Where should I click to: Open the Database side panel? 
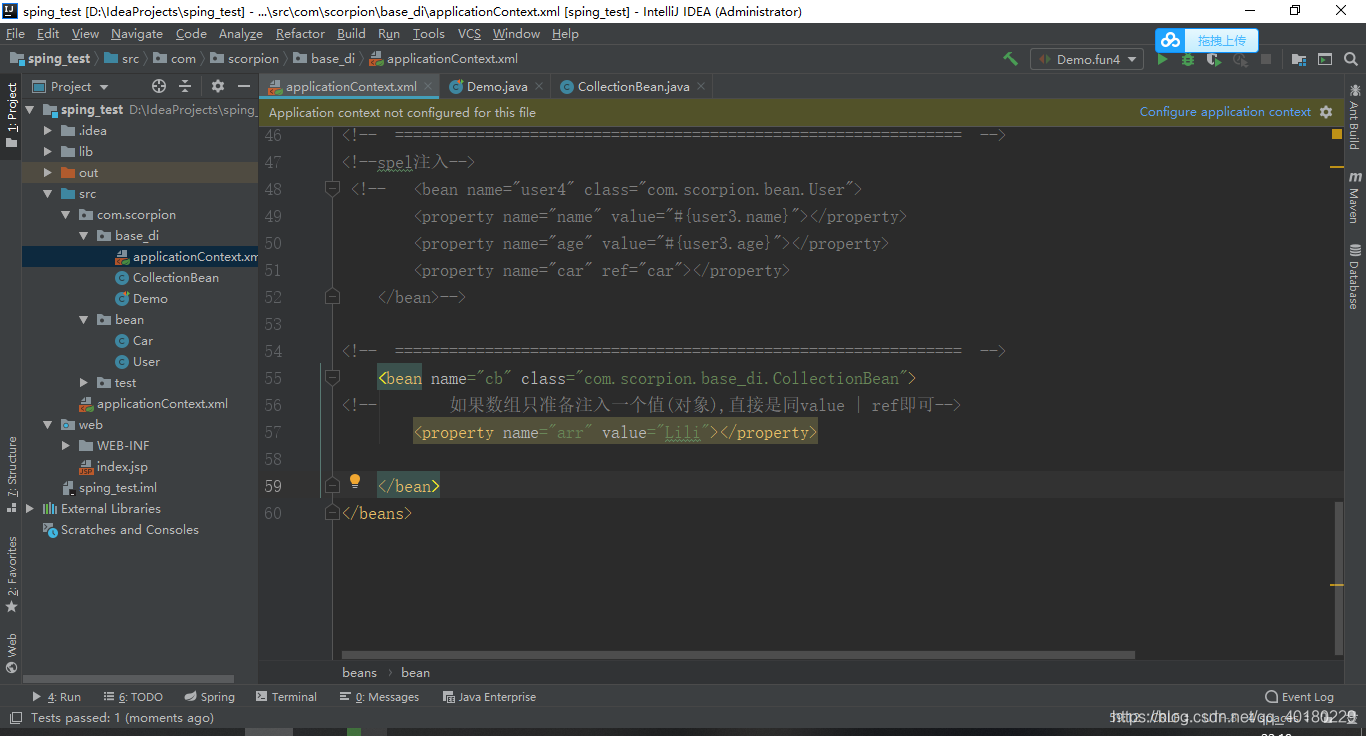pyautogui.click(x=1355, y=277)
